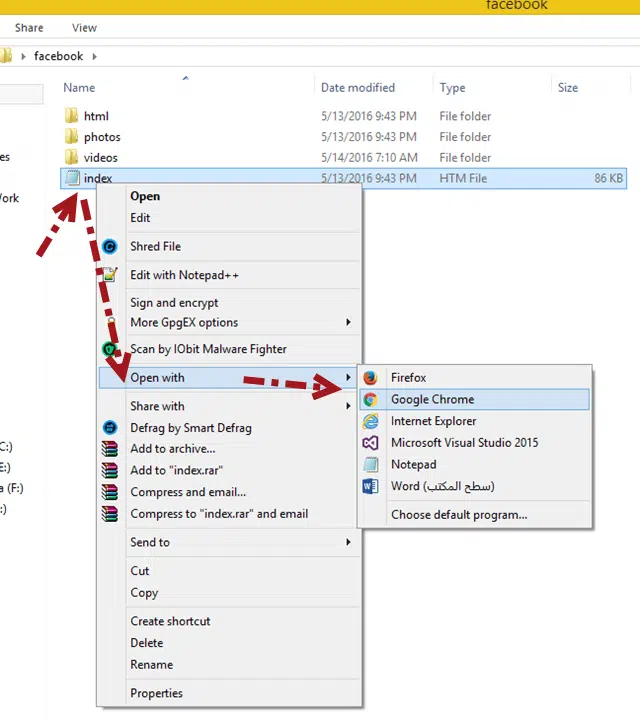640x720 pixels.
Task: Click facebook in the address breadcrumb
Action: point(58,56)
